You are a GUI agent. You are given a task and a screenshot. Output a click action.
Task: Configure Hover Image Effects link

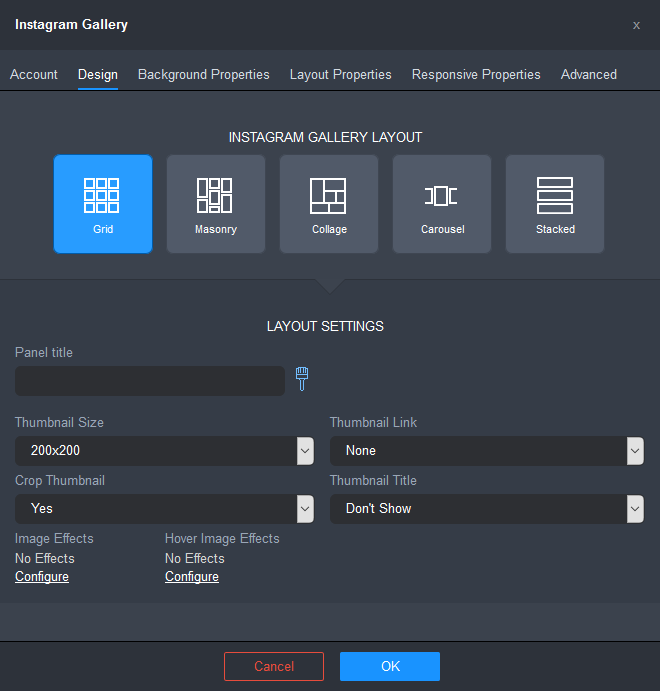(x=192, y=577)
